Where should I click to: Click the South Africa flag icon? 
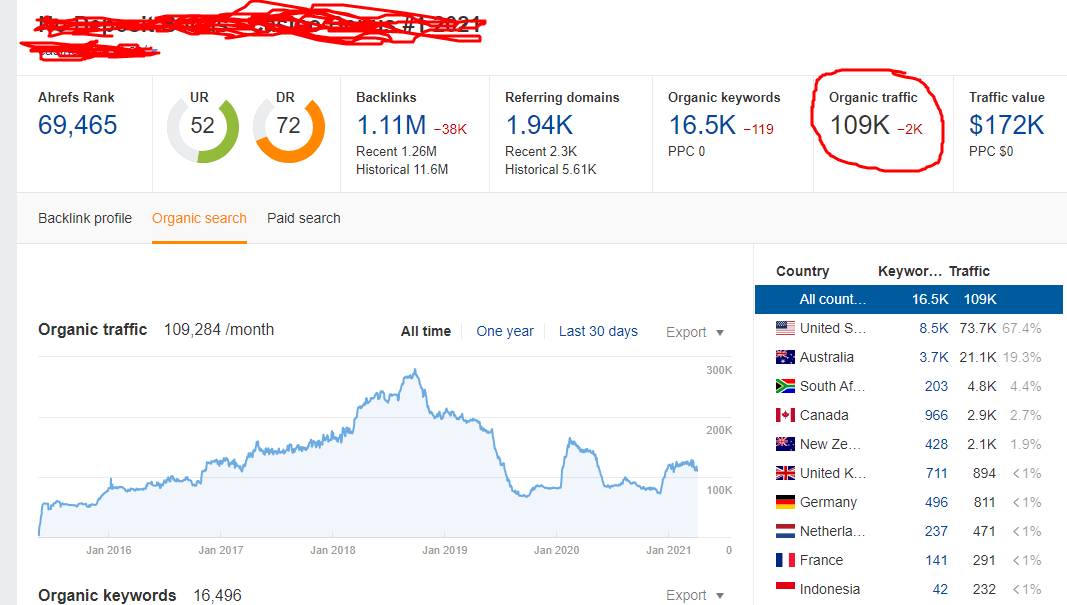coord(785,386)
